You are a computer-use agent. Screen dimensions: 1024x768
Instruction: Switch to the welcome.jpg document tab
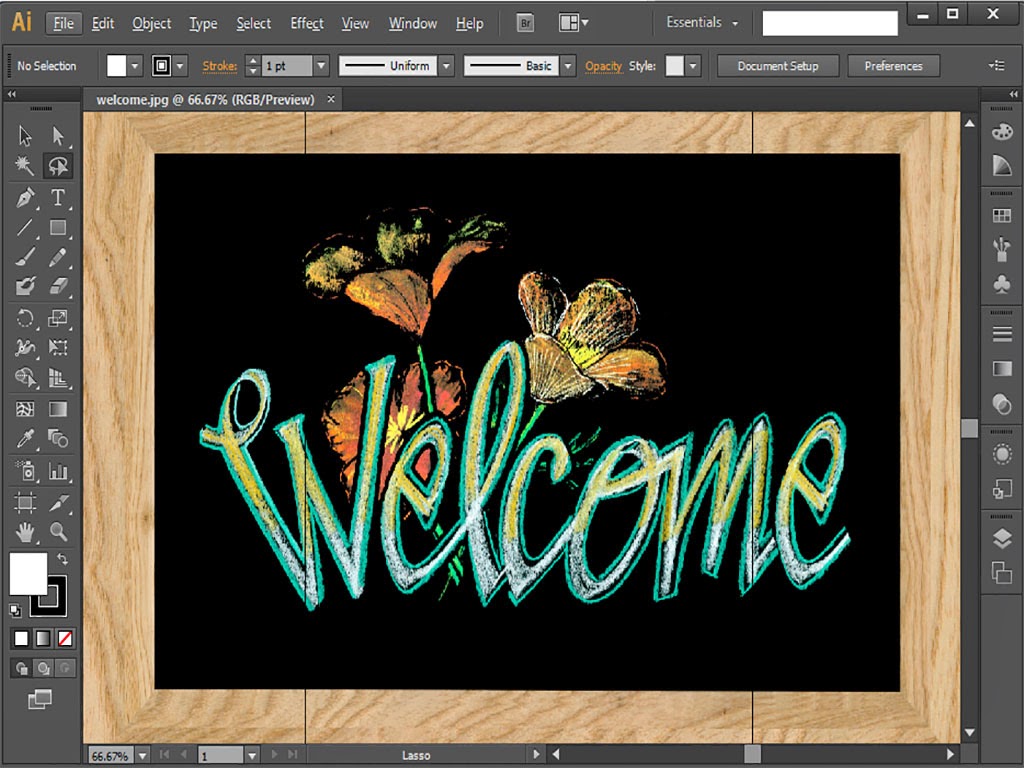[205, 99]
